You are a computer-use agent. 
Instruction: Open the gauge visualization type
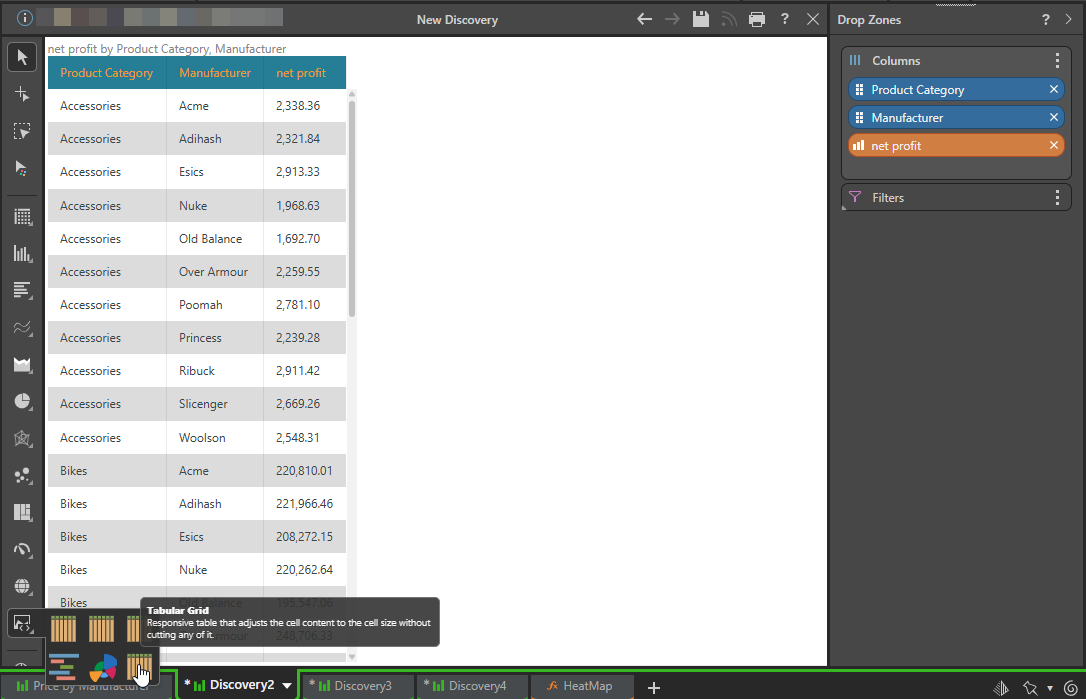(x=22, y=549)
